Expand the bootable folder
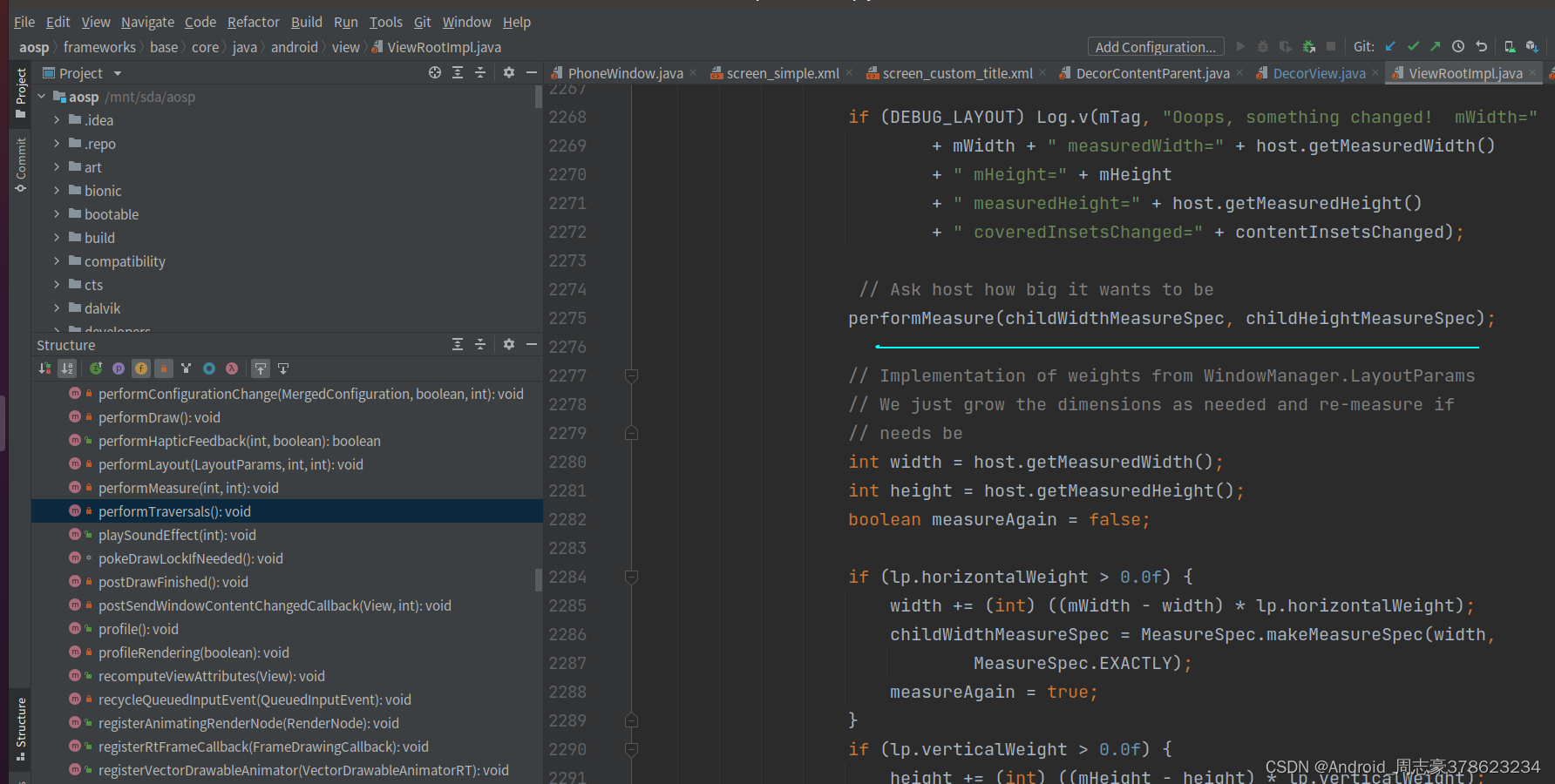Image resolution: width=1555 pixels, height=784 pixels. point(57,214)
